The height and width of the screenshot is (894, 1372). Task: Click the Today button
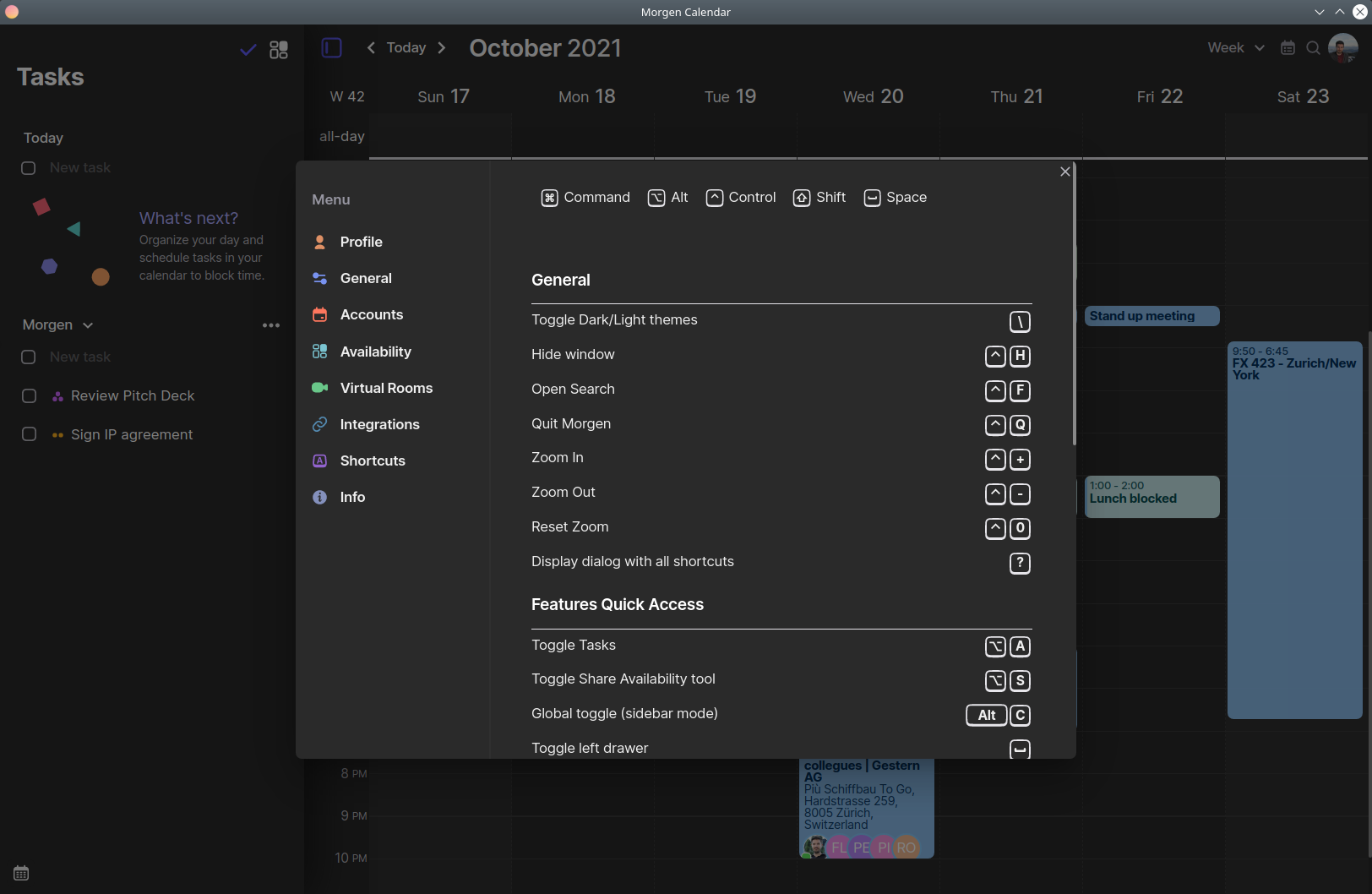click(406, 47)
